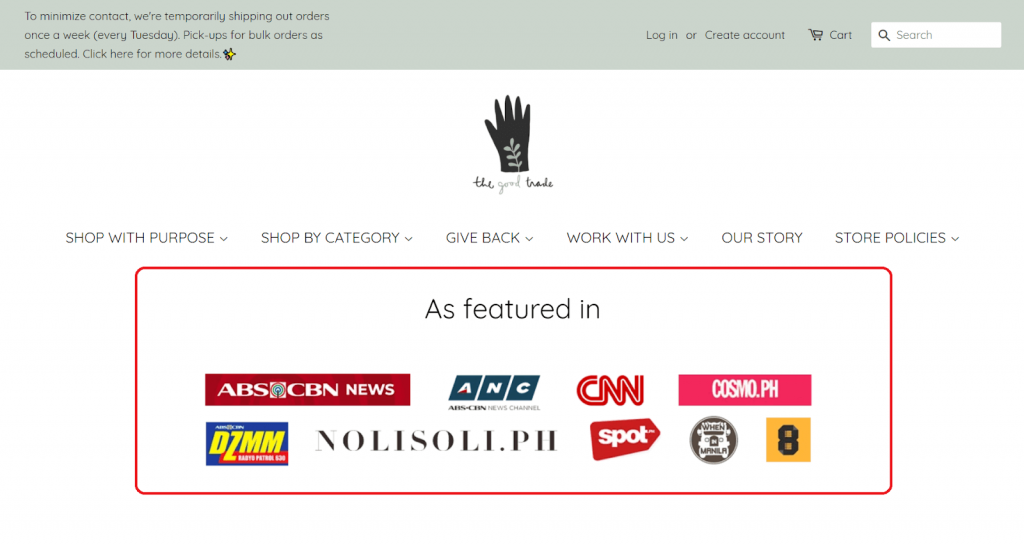Click the CNN logo
This screenshot has height=545, width=1024.
[610, 390]
